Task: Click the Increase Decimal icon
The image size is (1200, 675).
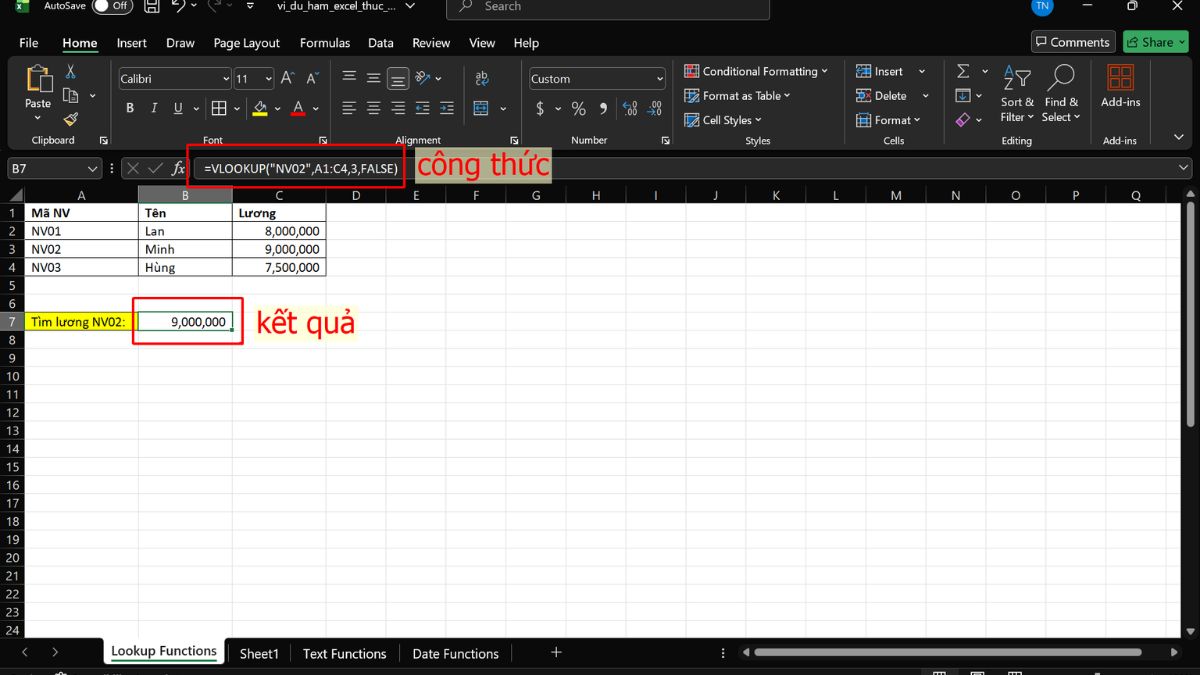Action: 631,108
